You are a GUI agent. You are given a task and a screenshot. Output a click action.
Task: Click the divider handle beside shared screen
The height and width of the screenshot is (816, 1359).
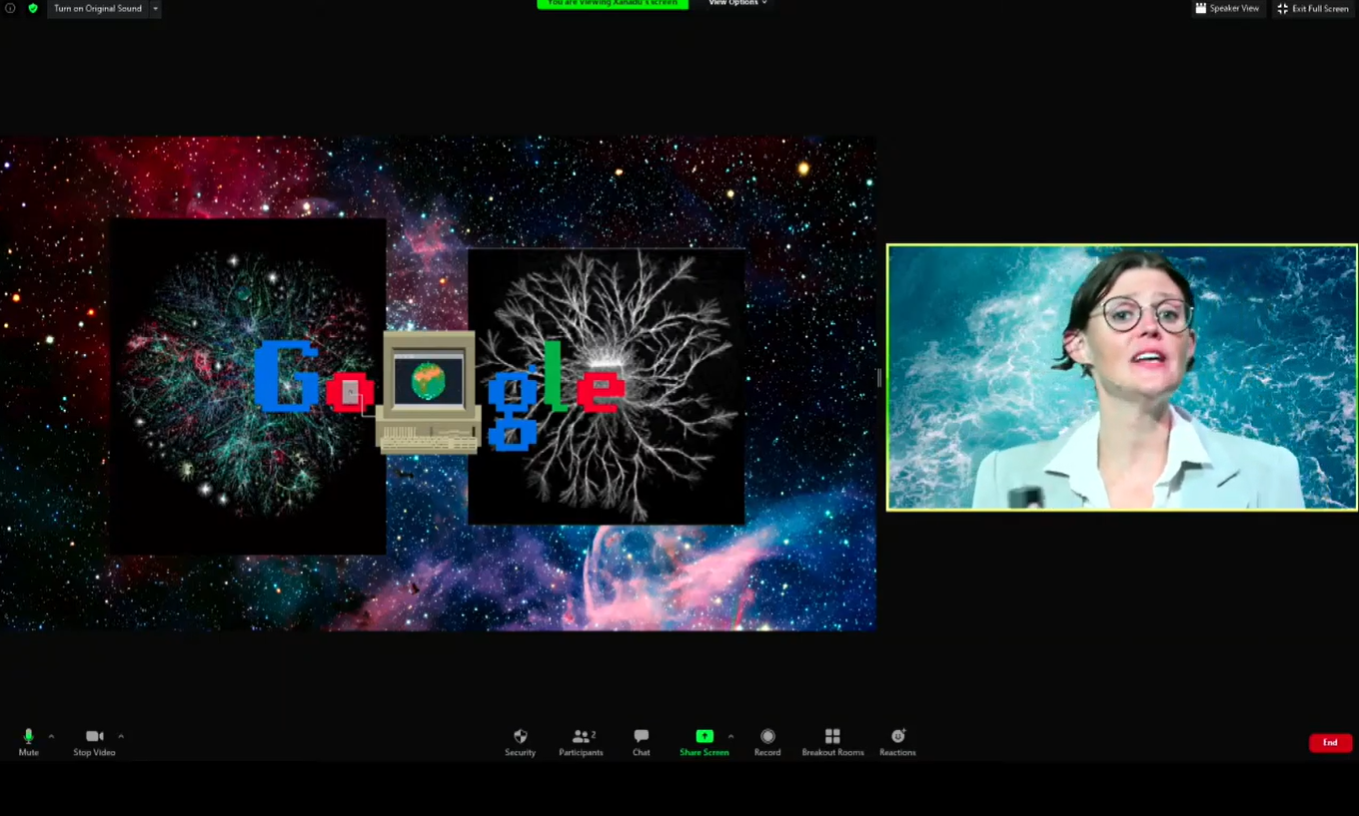[880, 377]
